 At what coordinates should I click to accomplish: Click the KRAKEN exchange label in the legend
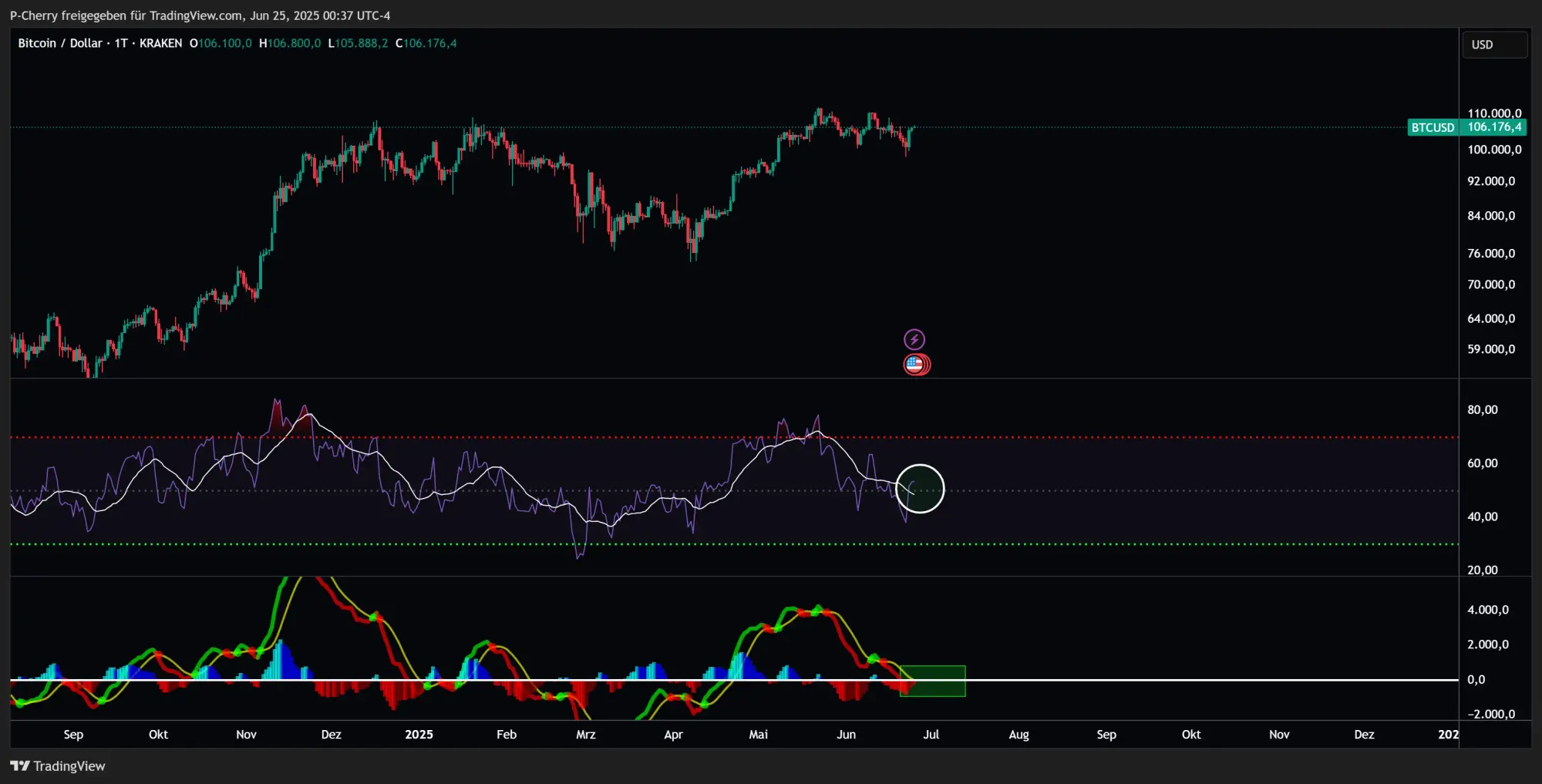point(160,43)
